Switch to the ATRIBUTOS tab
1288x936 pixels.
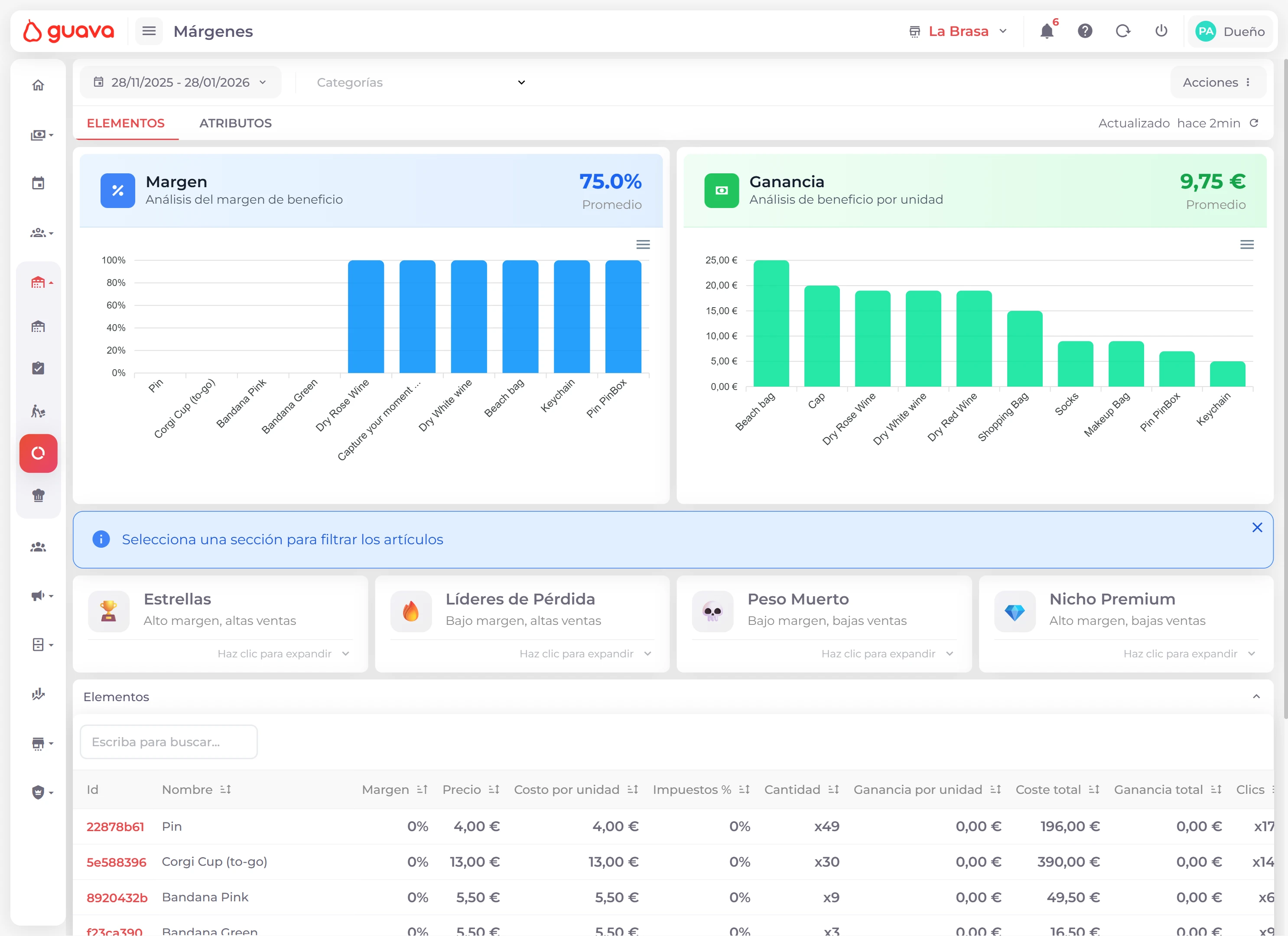235,123
